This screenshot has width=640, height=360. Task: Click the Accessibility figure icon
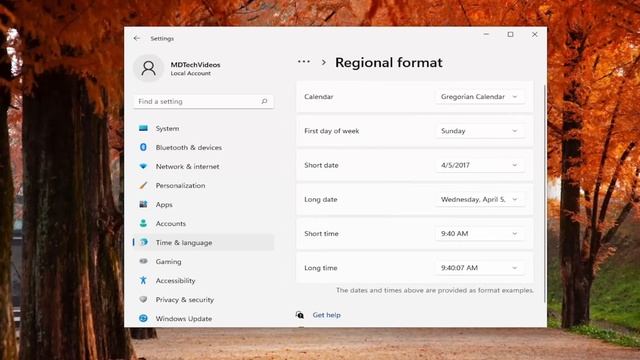(x=143, y=280)
